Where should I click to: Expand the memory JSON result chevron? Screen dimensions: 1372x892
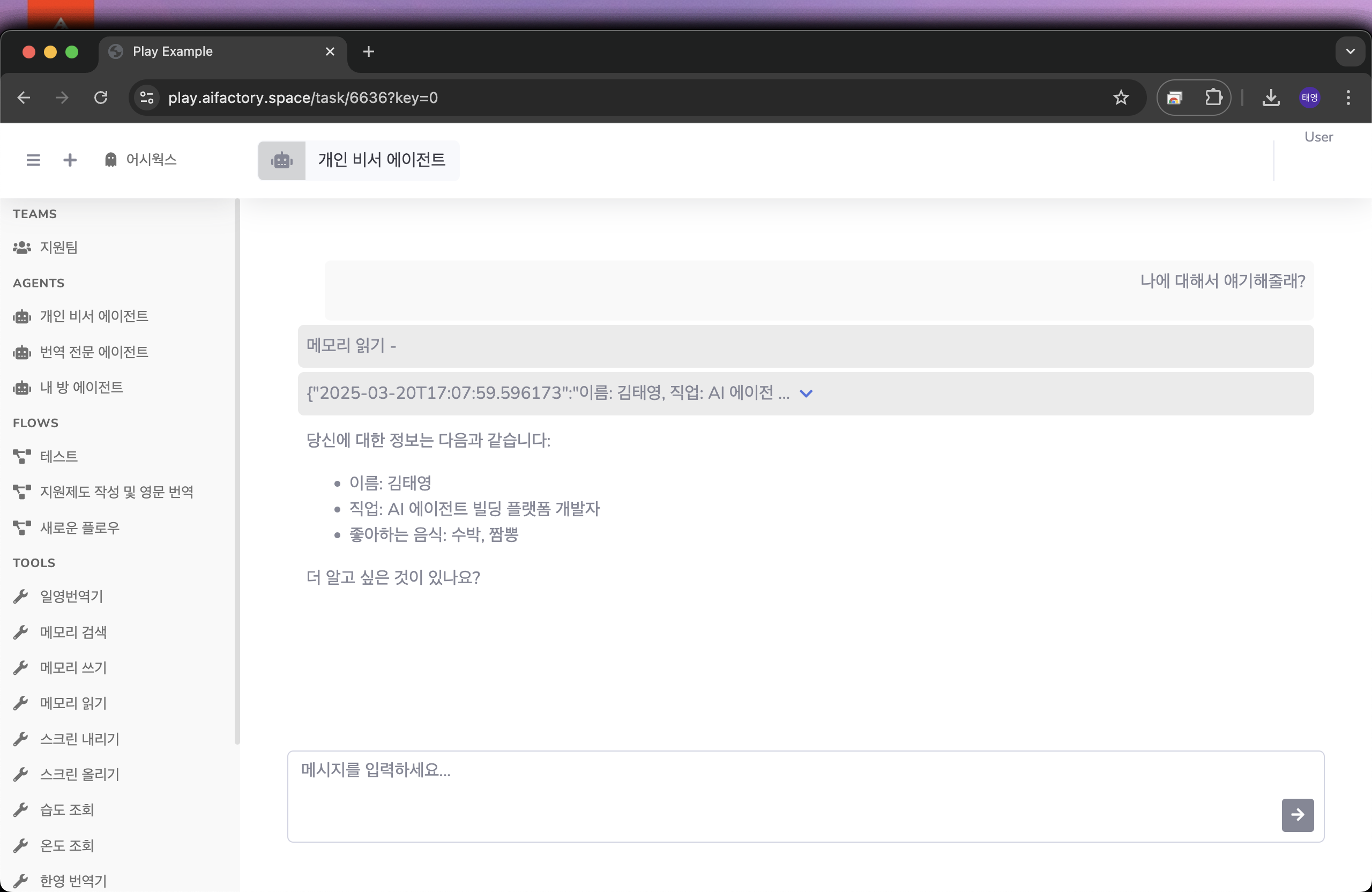(806, 393)
